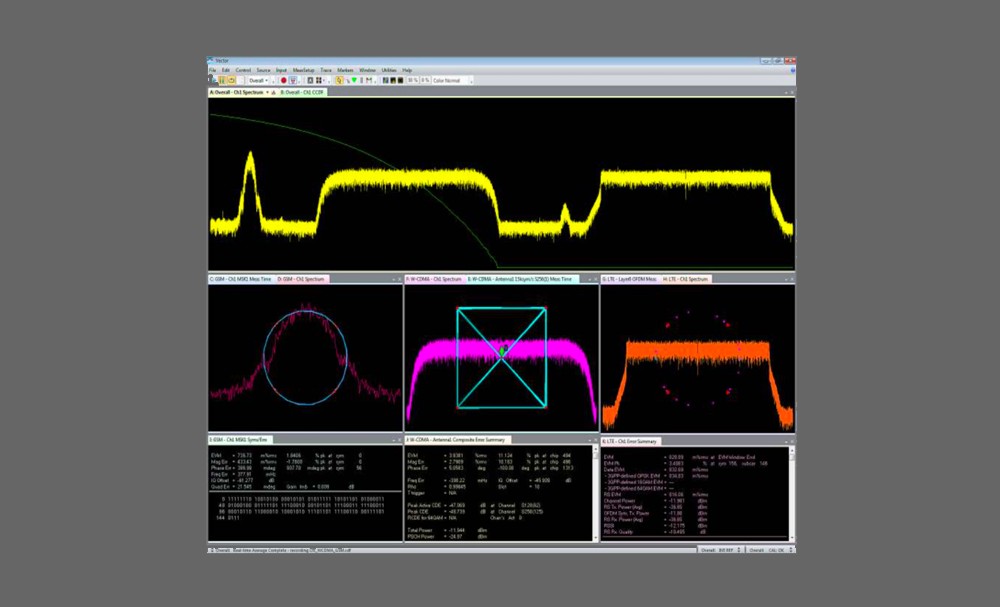This screenshot has height=607, width=1000.
Task: Click the leftmost display color scheme icon
Action: point(387,80)
